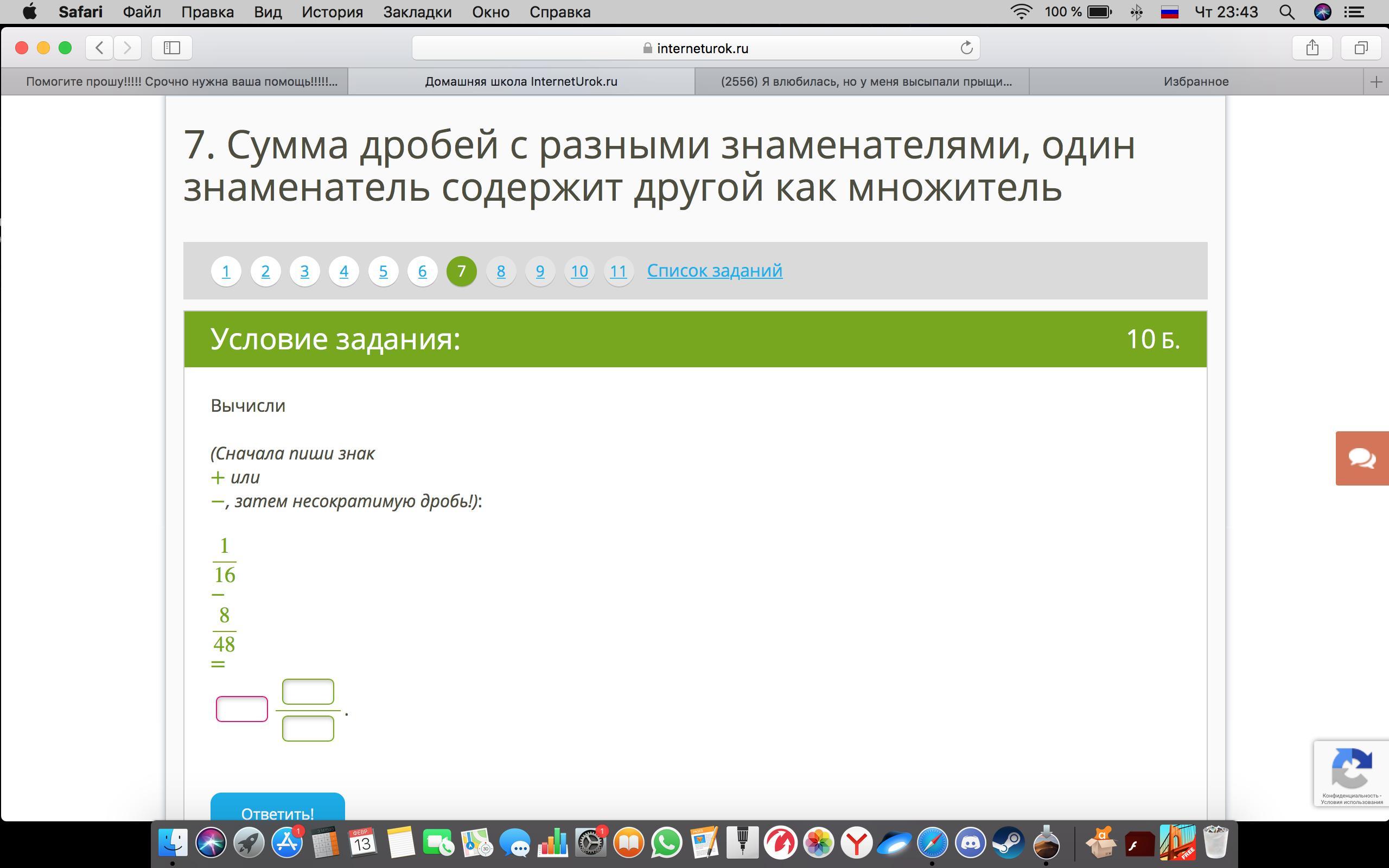Open Pages app in the Dock
Image resolution: width=1389 pixels, height=868 pixels.
click(704, 843)
